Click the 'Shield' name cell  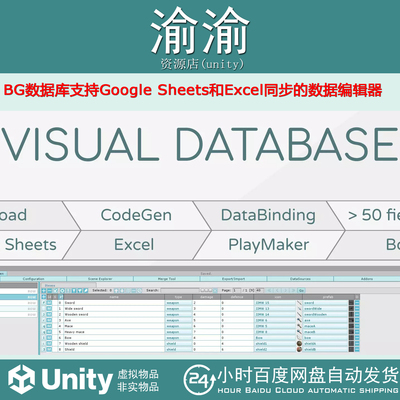[x=114, y=349]
